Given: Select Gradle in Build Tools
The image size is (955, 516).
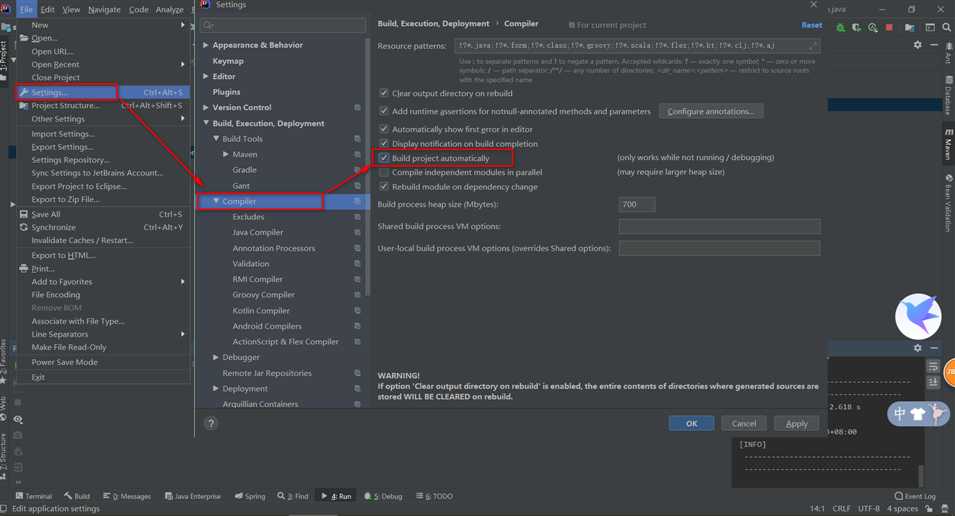Looking at the screenshot, I should click(x=244, y=170).
